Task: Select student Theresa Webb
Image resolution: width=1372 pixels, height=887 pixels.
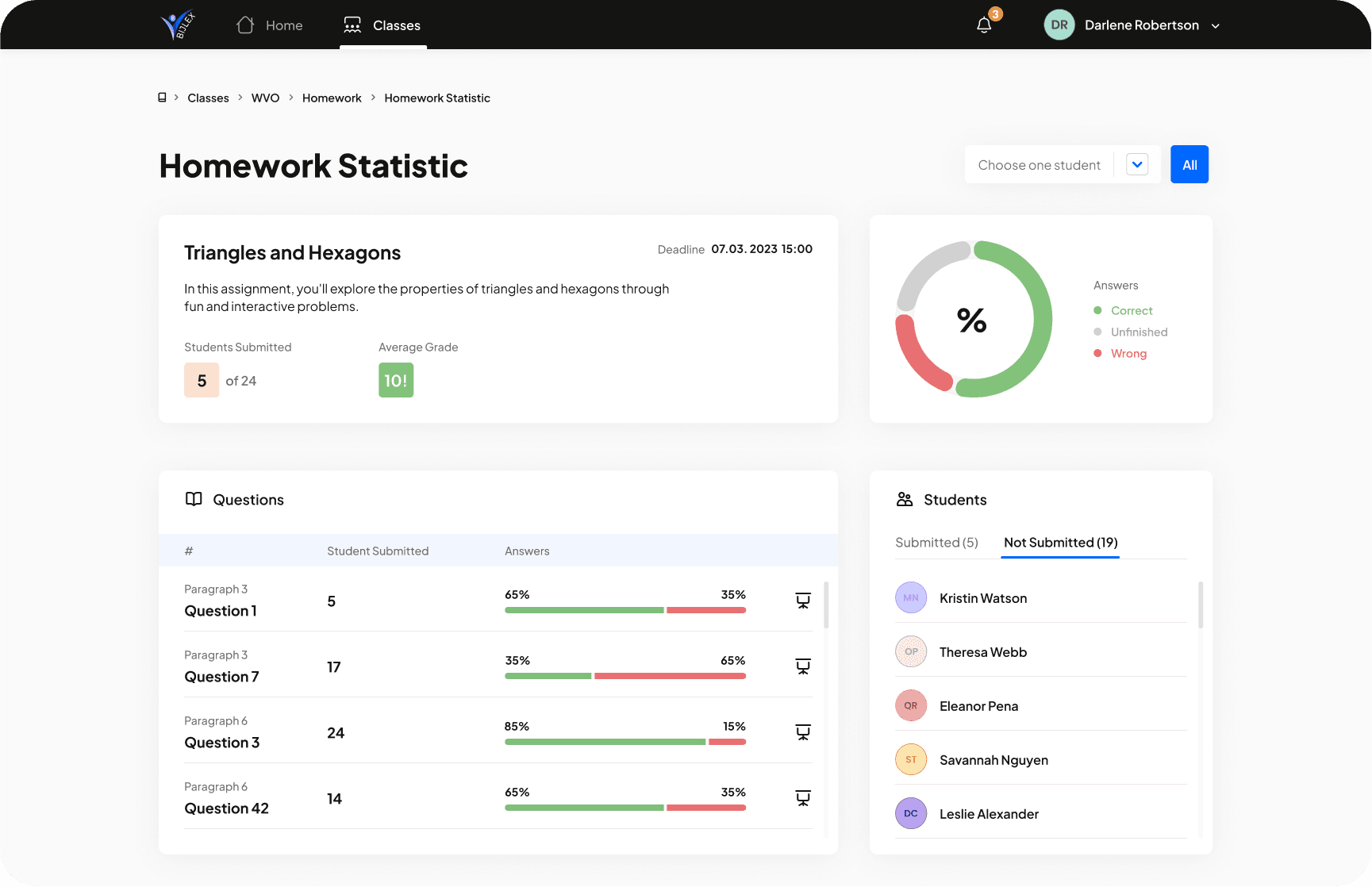Action: coord(983,652)
